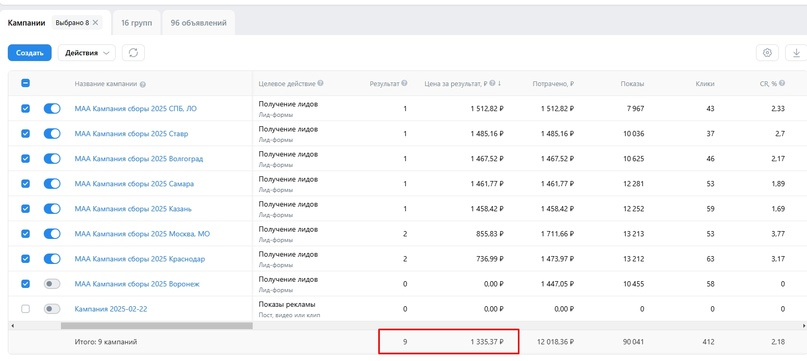Click the horizontal scrollbar thumb under table

[x=156, y=326]
